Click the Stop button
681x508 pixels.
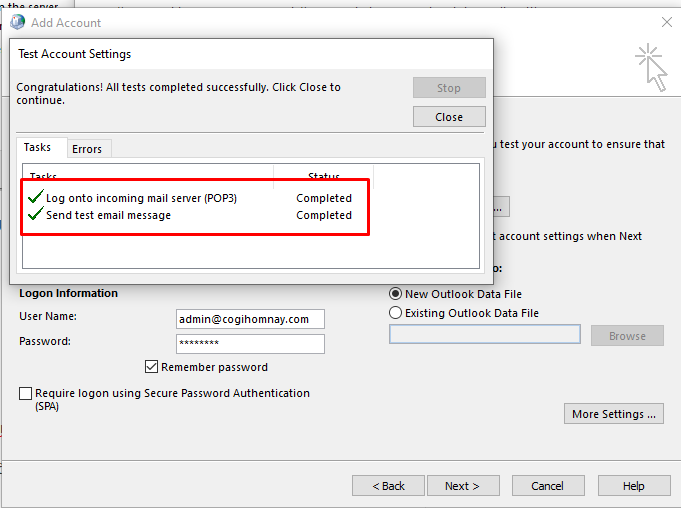tap(449, 88)
